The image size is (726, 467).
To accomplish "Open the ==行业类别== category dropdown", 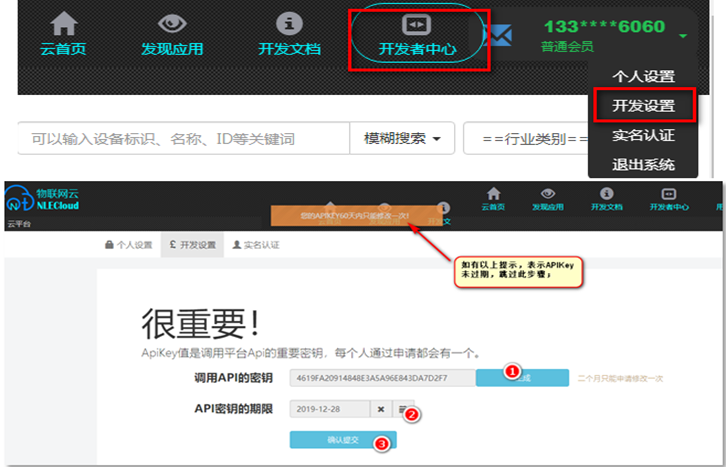I will point(526,138).
